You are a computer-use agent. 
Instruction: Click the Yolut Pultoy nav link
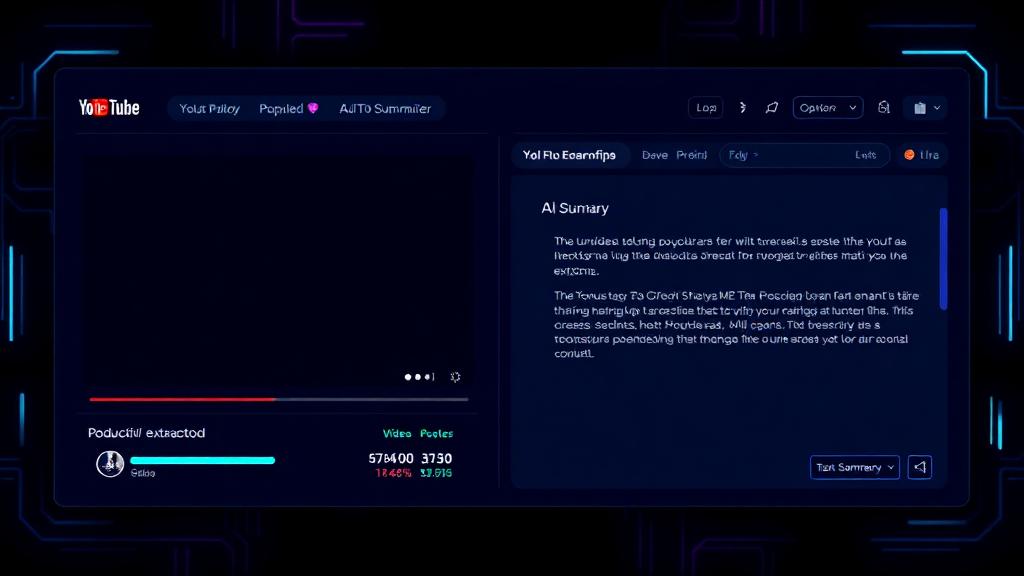[210, 108]
